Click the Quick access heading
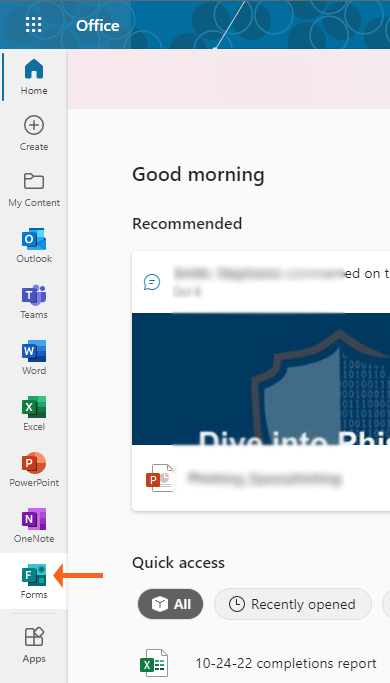 (x=179, y=563)
